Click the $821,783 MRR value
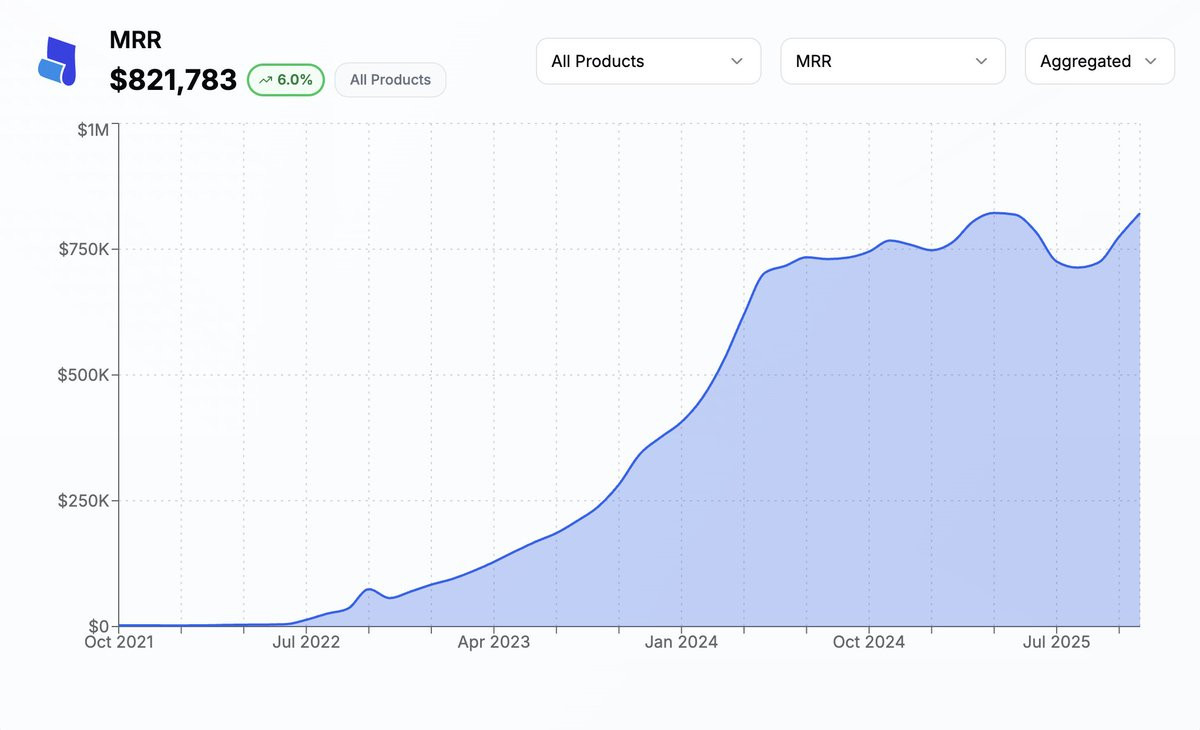The image size is (1200, 730). pos(173,80)
